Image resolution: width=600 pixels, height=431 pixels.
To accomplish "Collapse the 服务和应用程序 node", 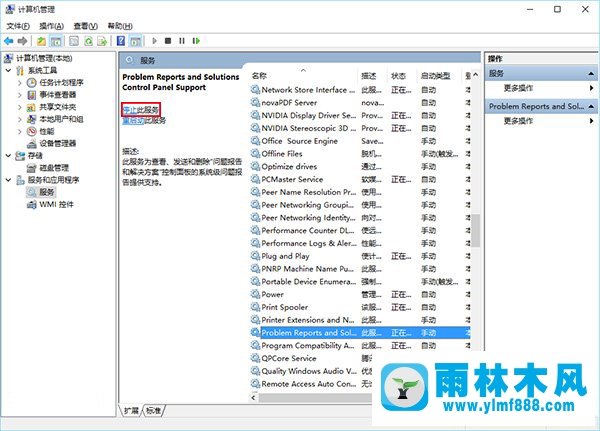I will (x=8, y=180).
